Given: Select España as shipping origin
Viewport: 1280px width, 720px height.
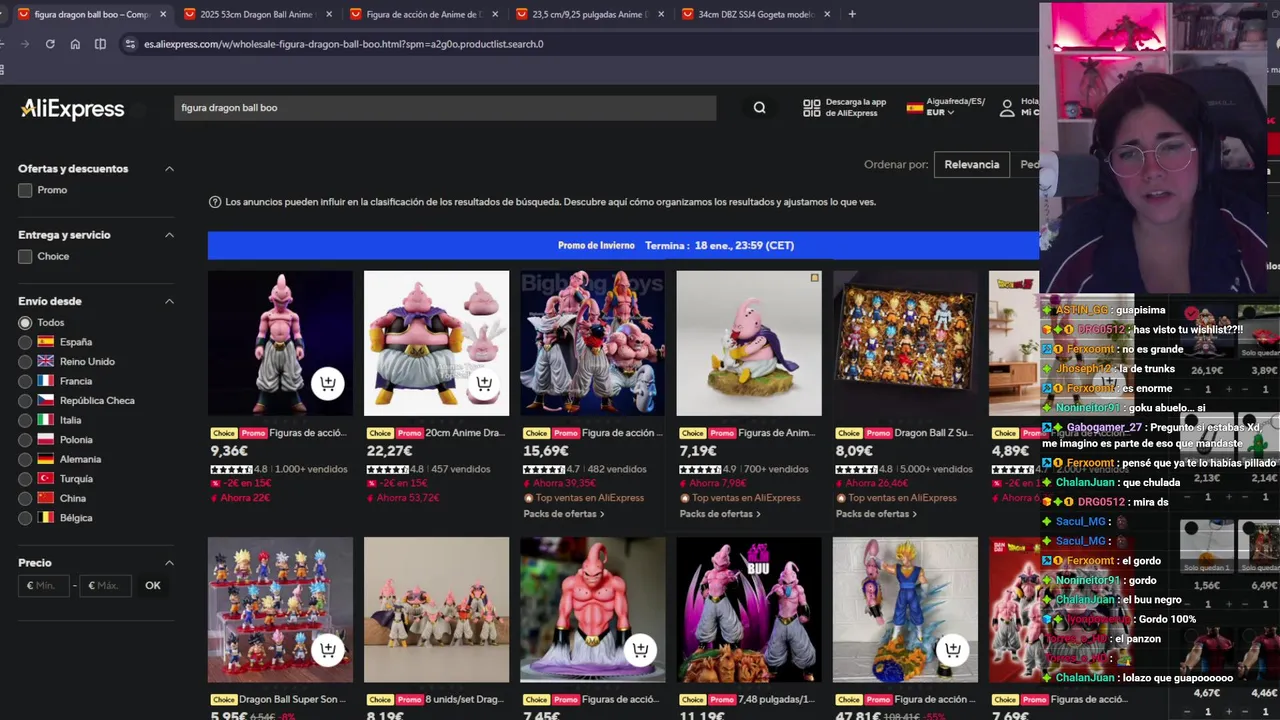Looking at the screenshot, I should click(x=25, y=342).
